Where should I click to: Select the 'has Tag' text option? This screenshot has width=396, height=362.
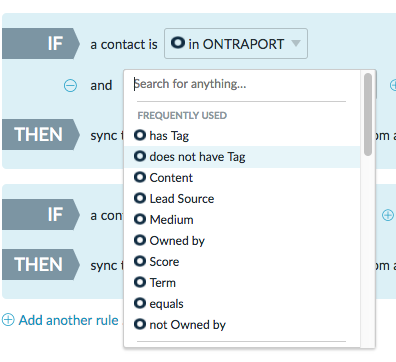coord(169,136)
